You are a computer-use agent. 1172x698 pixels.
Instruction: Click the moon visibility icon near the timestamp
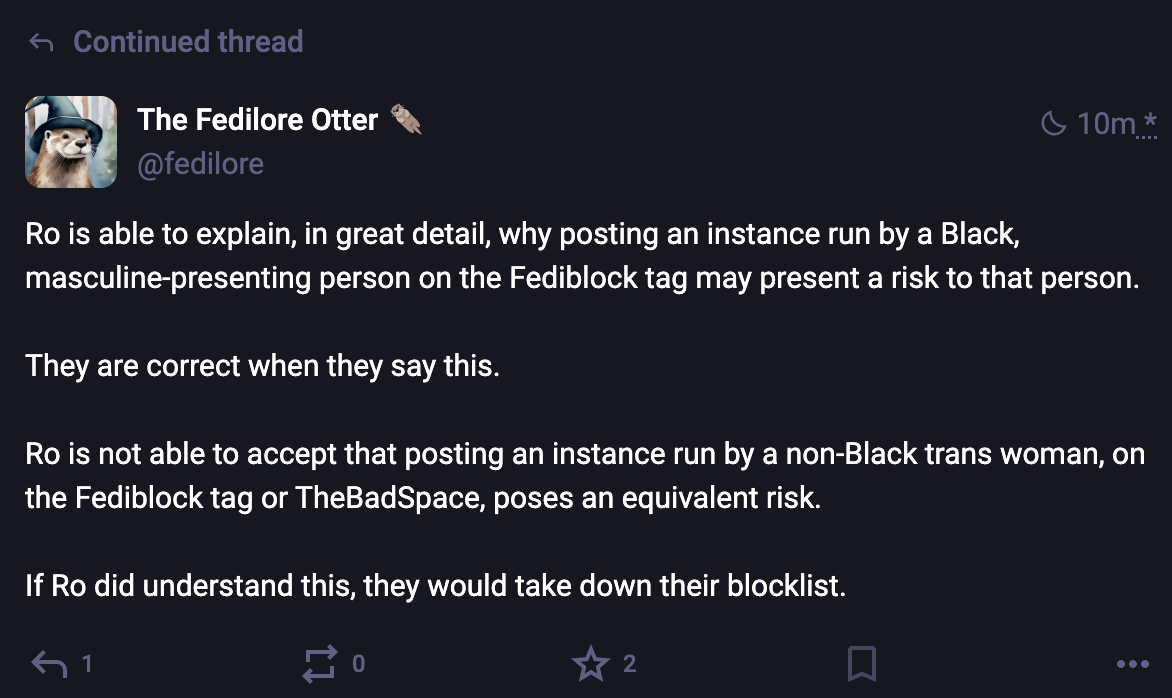coord(1054,124)
